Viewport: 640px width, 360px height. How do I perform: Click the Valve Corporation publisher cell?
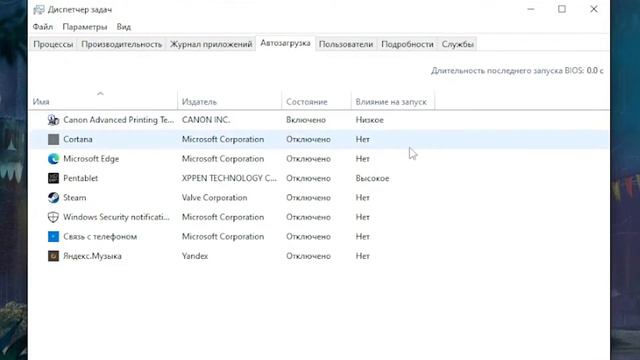(215, 198)
